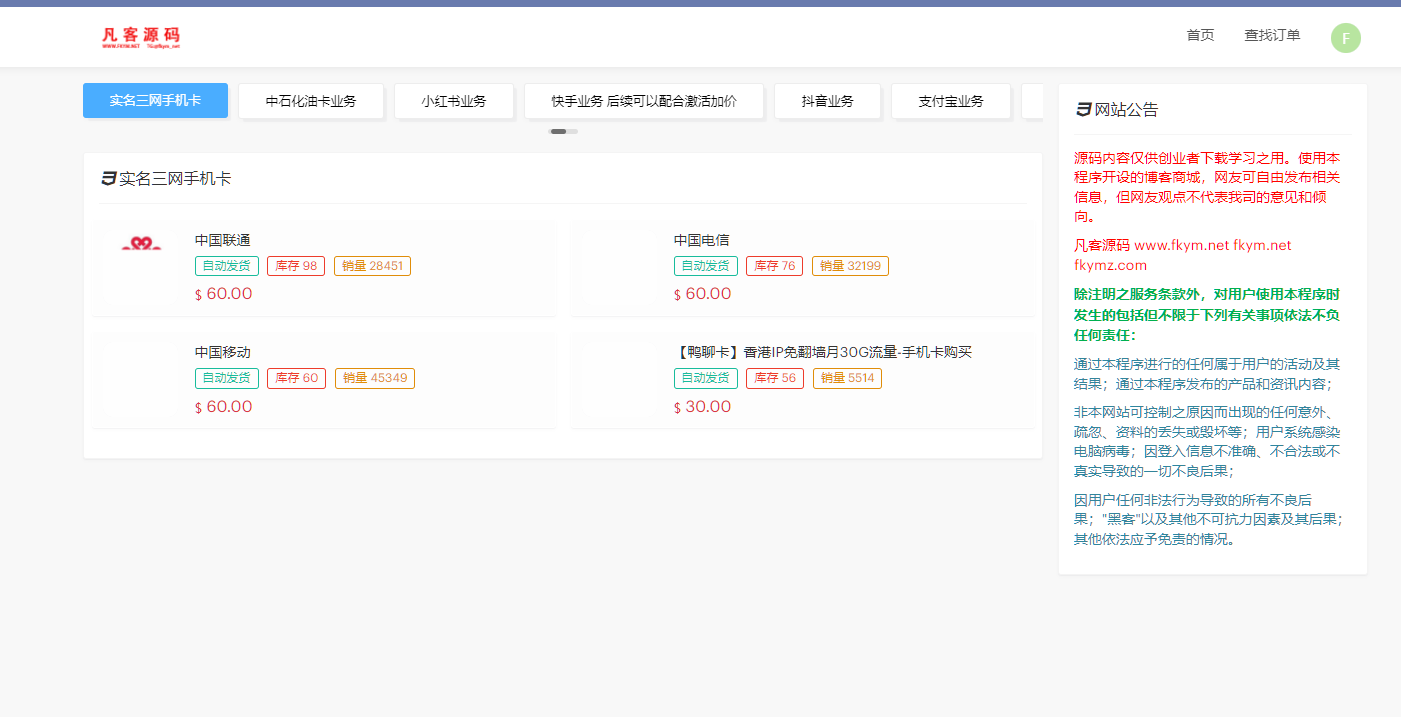
Task: Switch to the 小红书业务 tab
Action: coord(454,101)
